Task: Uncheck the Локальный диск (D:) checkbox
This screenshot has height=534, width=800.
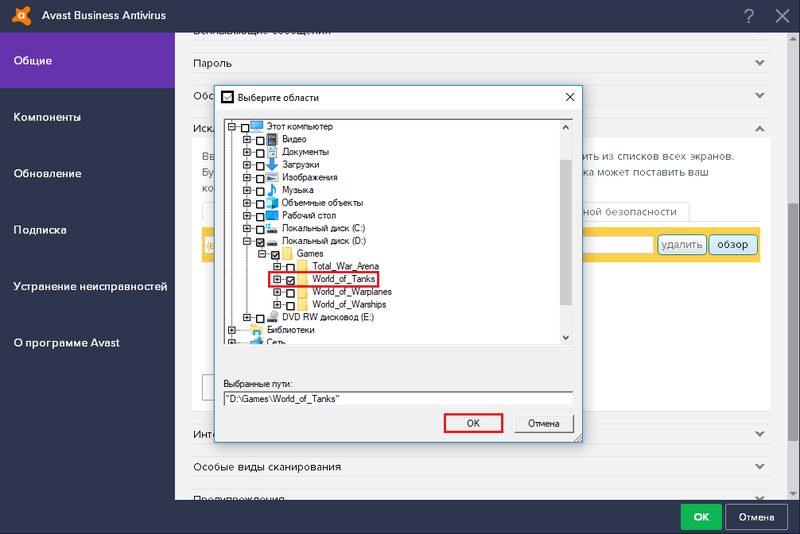Action: [x=260, y=242]
